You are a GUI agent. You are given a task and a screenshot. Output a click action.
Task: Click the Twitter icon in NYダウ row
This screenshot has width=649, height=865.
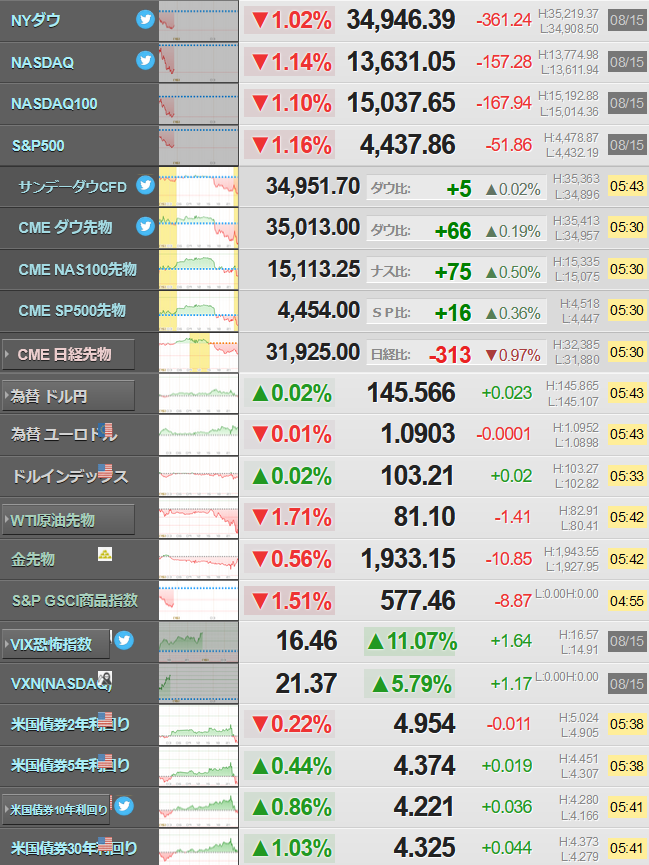[145, 20]
